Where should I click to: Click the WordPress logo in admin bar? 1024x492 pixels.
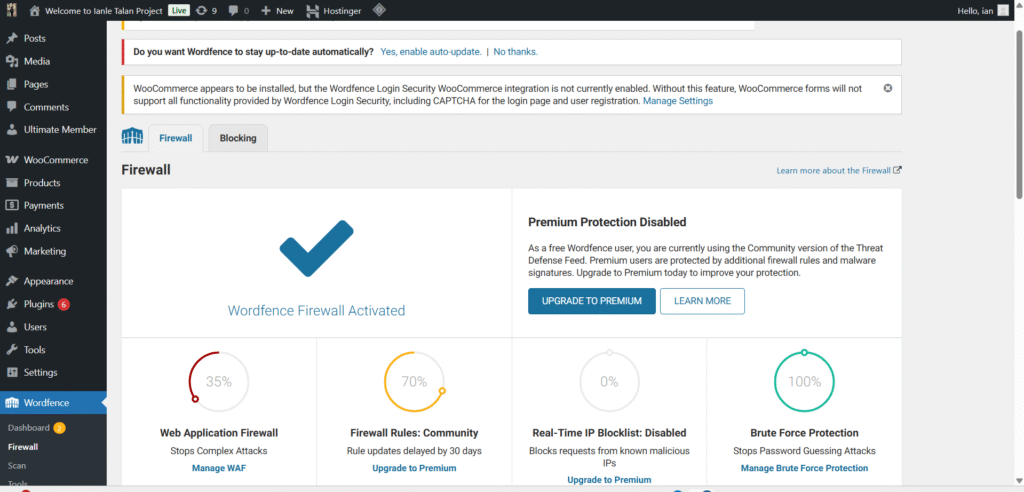pos(13,10)
